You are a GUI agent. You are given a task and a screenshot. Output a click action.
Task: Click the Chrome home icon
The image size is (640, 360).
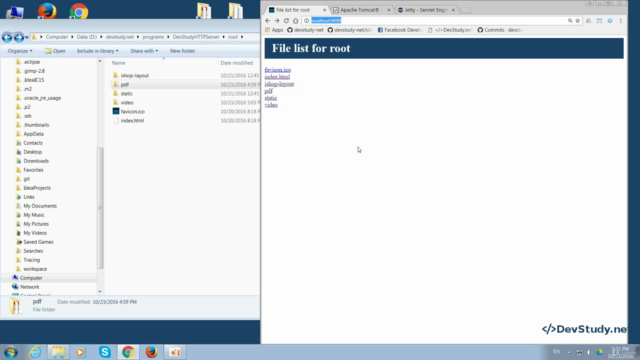click(x=296, y=20)
